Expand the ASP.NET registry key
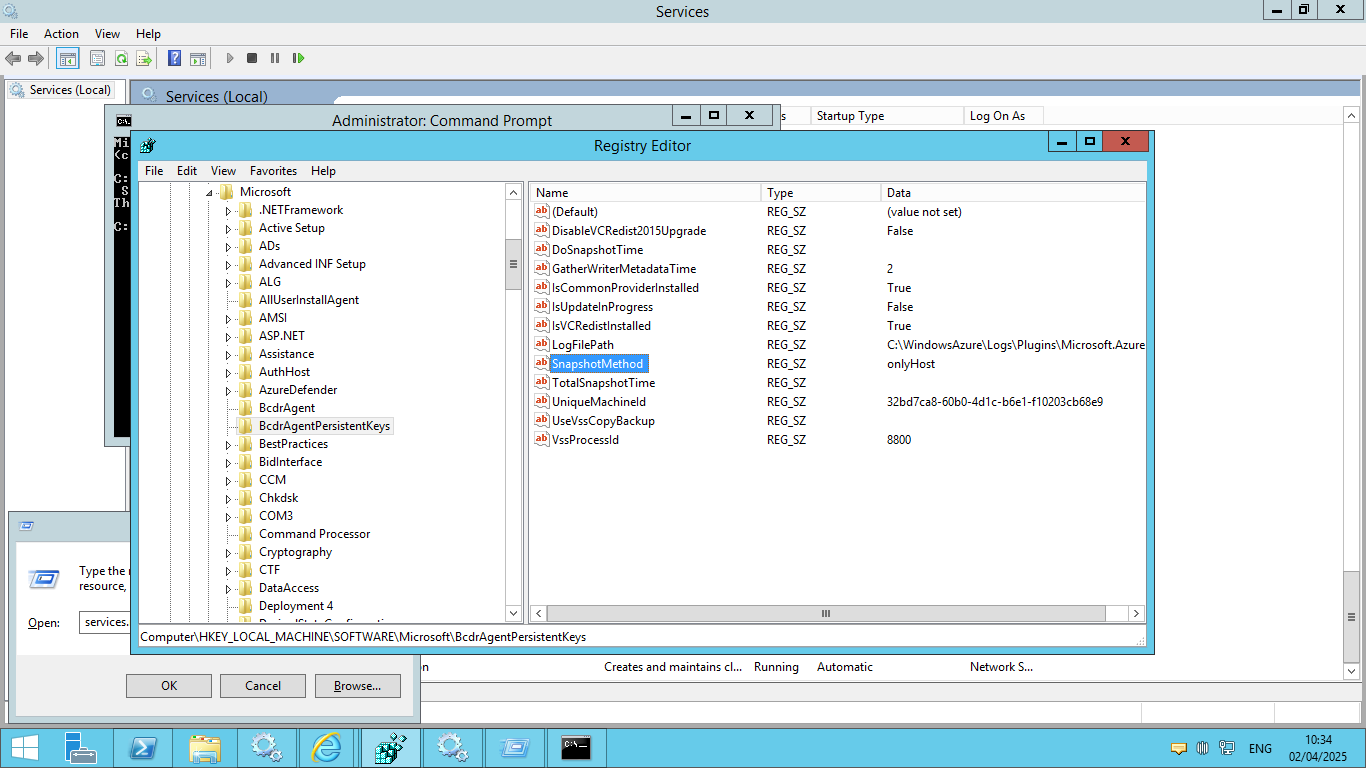The image size is (1366, 768). (x=229, y=336)
